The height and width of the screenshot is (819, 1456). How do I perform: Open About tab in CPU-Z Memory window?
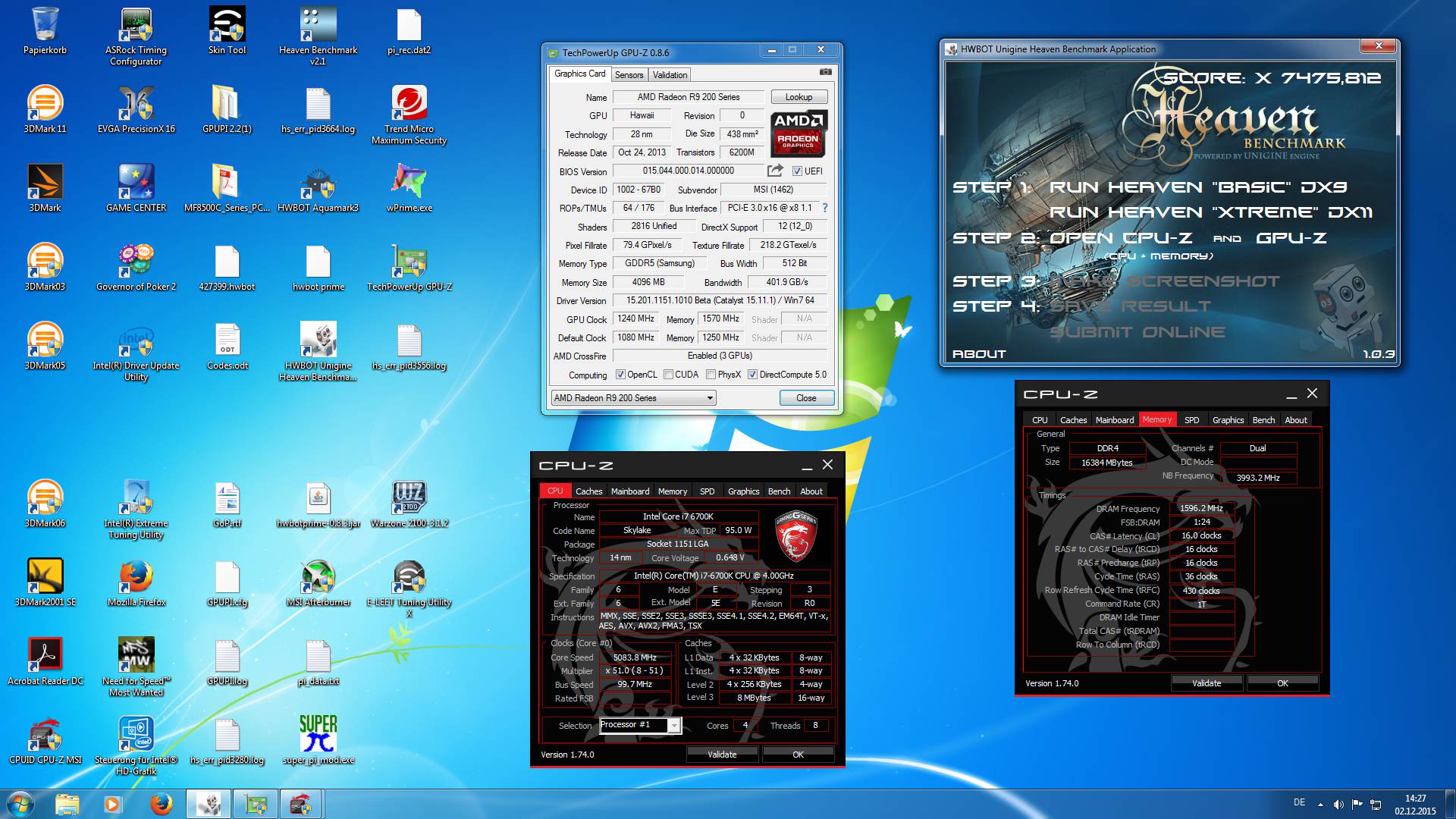1295,420
